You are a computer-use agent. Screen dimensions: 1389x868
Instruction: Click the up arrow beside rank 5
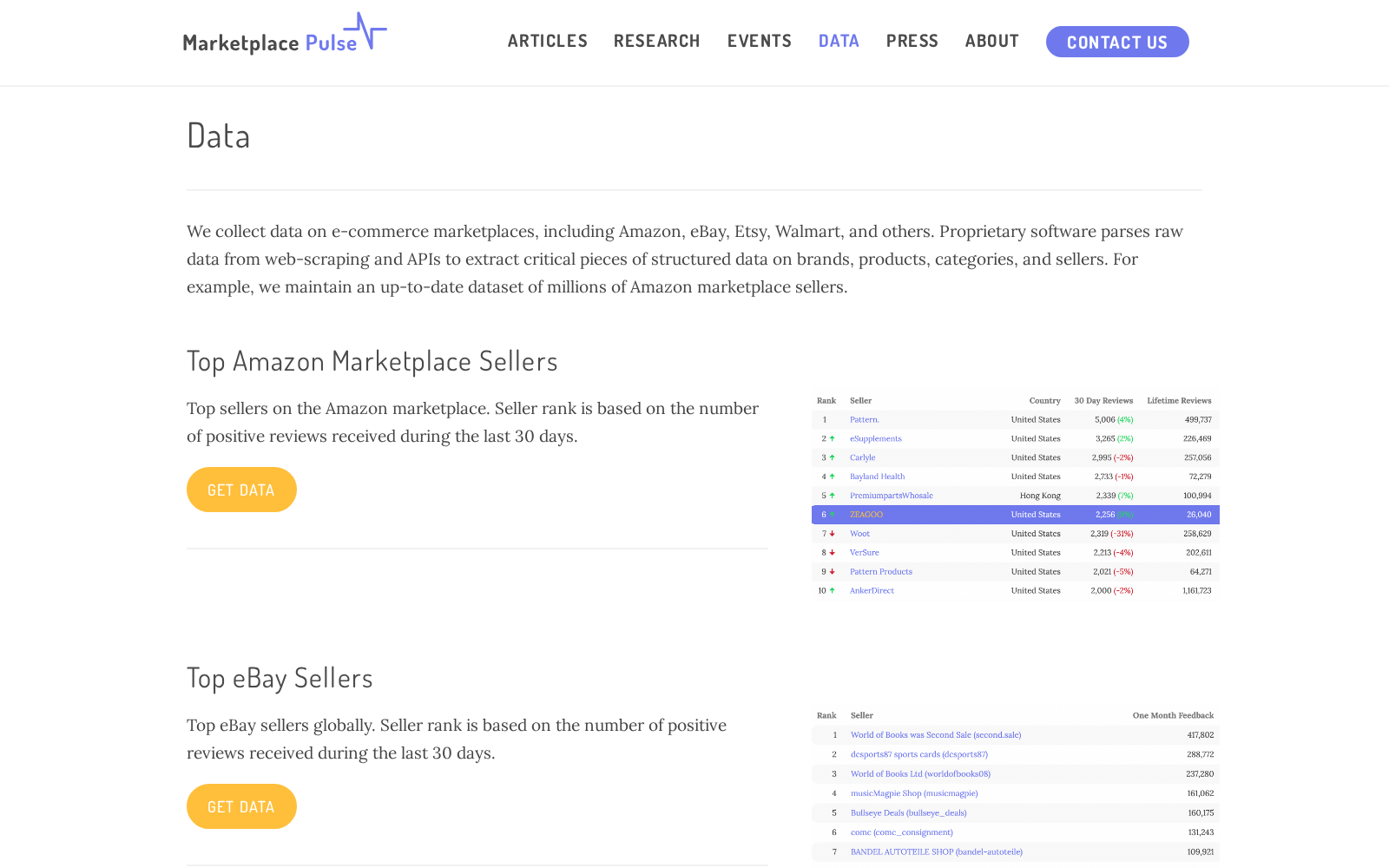832,496
